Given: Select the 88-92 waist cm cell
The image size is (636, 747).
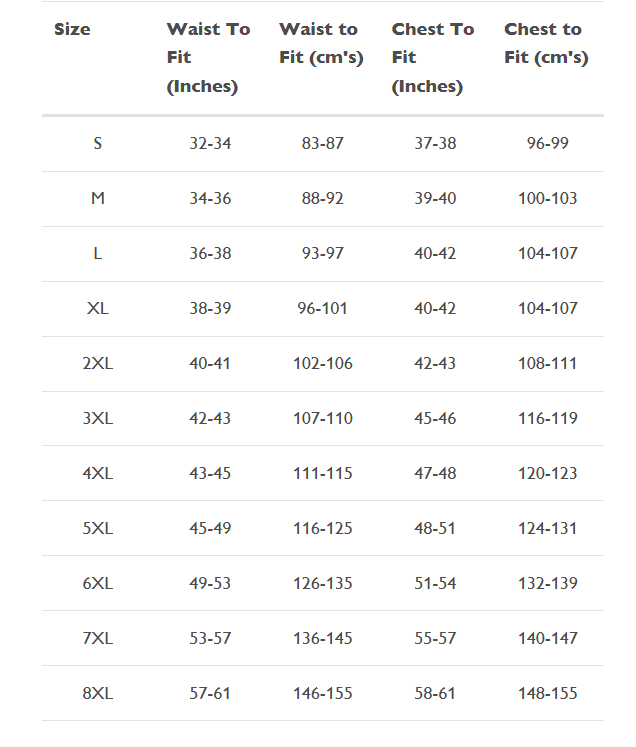Looking at the screenshot, I should (323, 199).
